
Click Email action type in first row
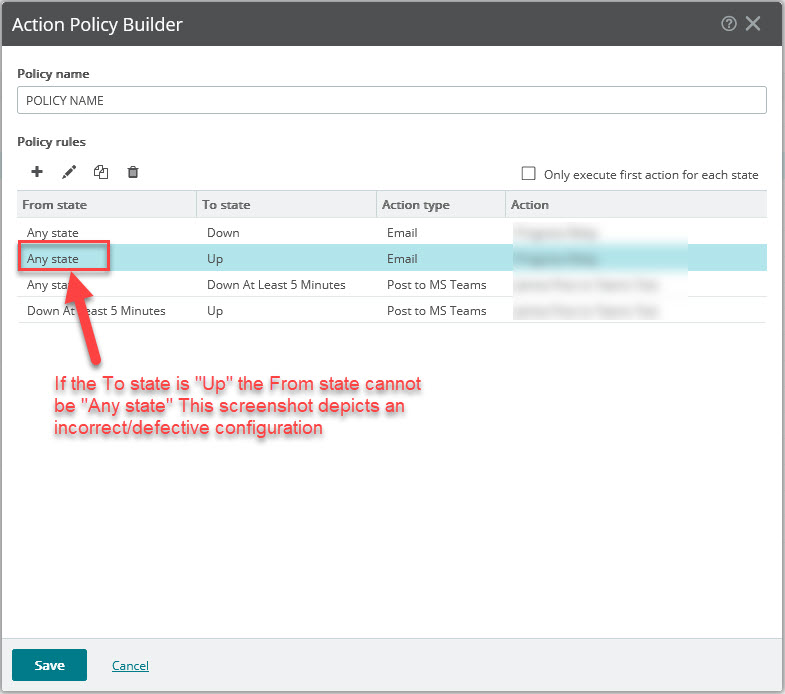click(x=402, y=233)
